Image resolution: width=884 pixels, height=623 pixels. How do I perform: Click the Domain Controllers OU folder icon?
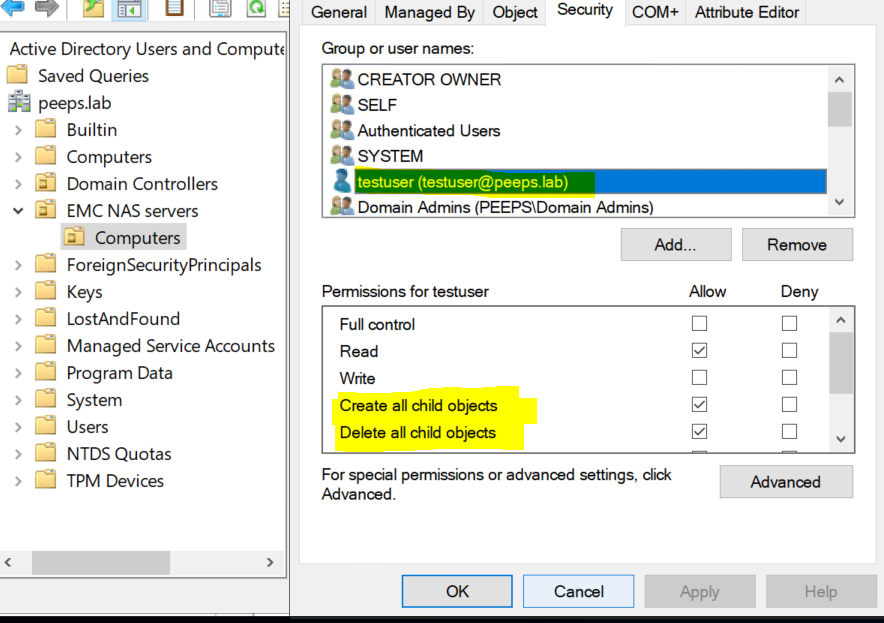46,184
